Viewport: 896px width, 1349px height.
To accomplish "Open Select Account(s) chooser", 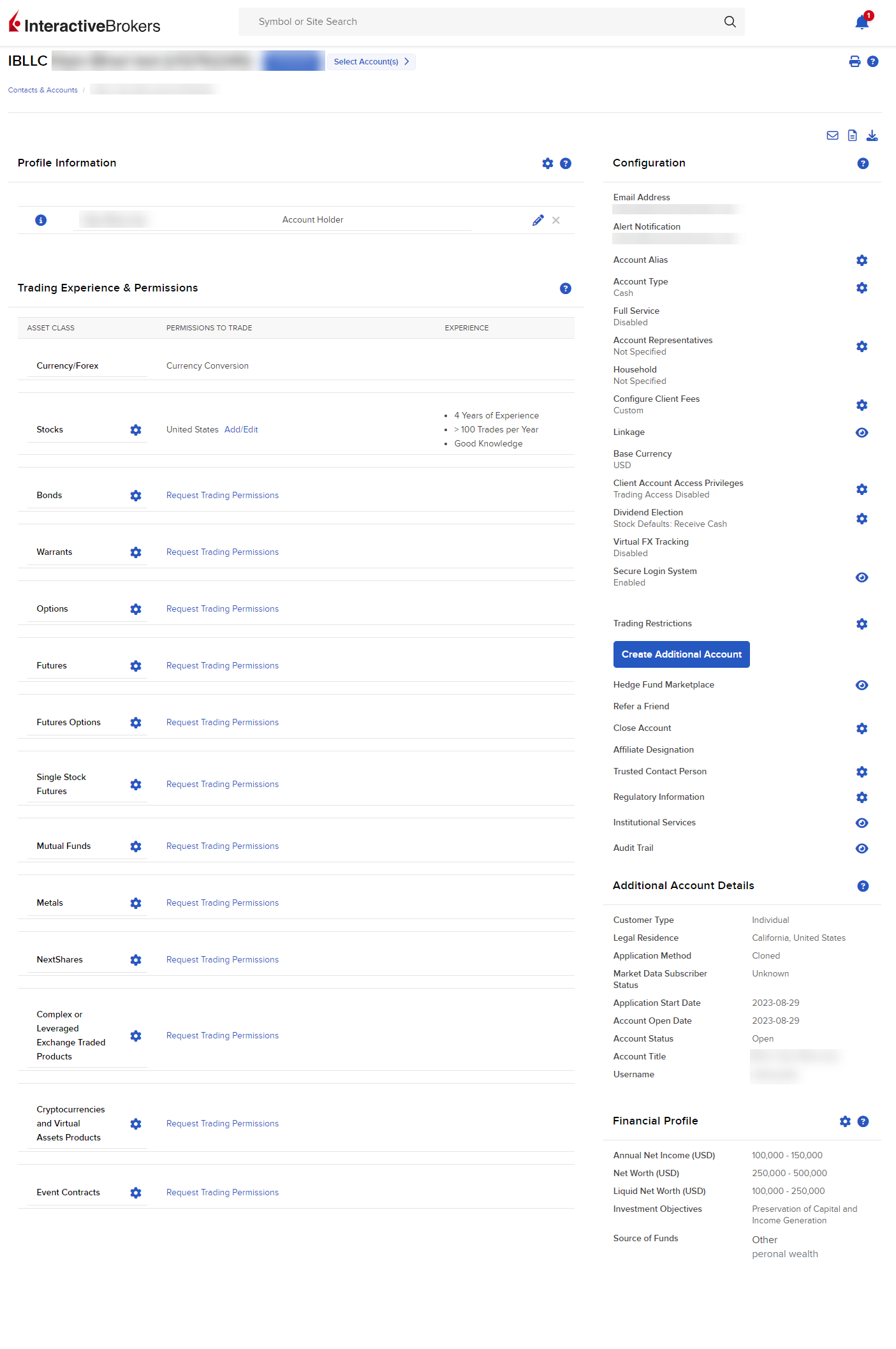I will (371, 61).
